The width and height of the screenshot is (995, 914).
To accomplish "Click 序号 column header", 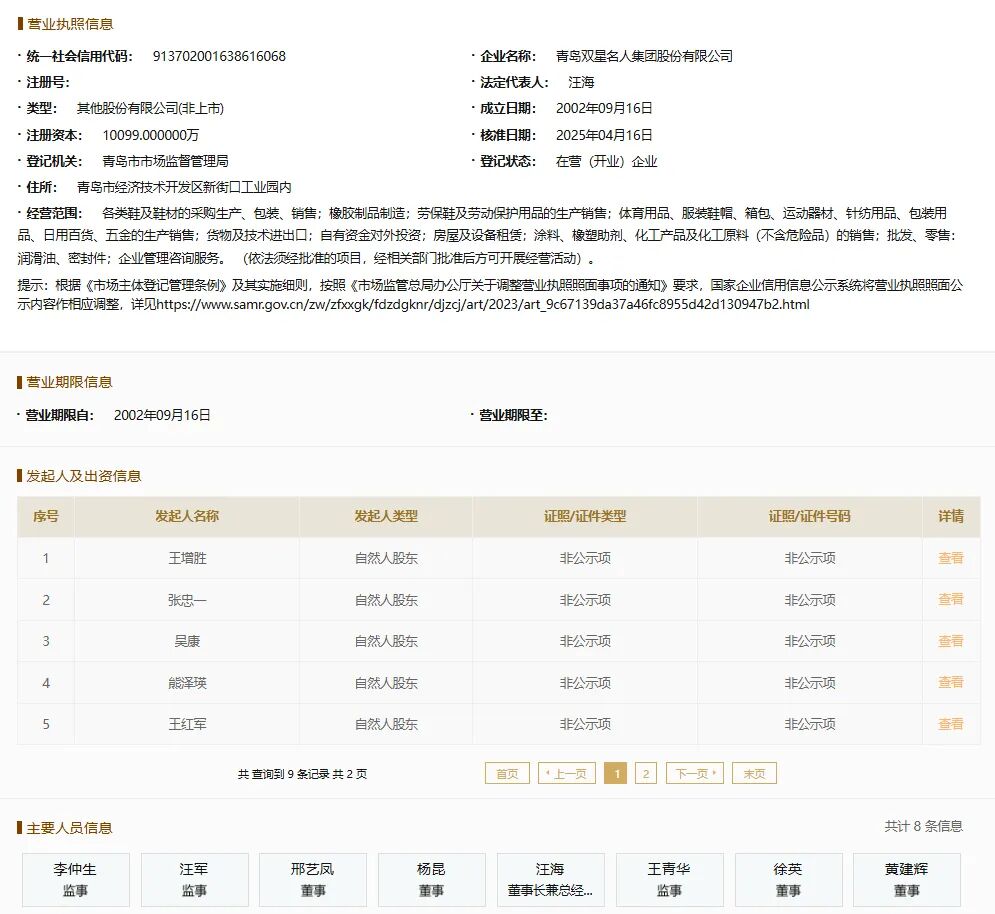I will [46, 517].
